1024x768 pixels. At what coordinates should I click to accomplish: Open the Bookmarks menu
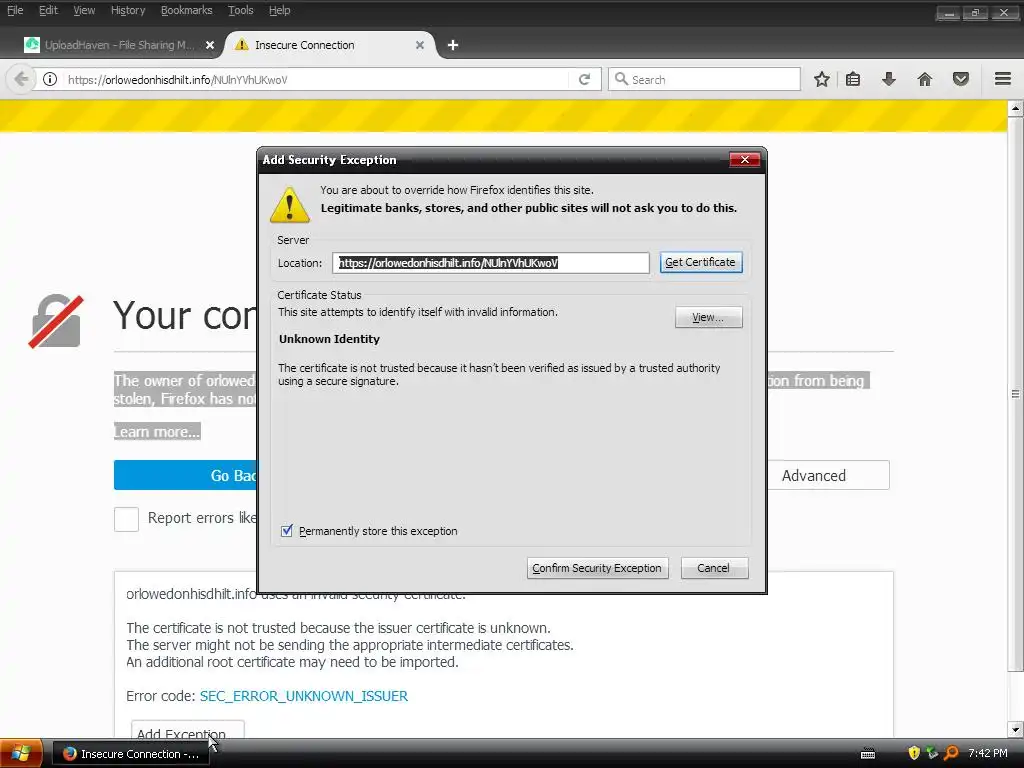[x=186, y=10]
